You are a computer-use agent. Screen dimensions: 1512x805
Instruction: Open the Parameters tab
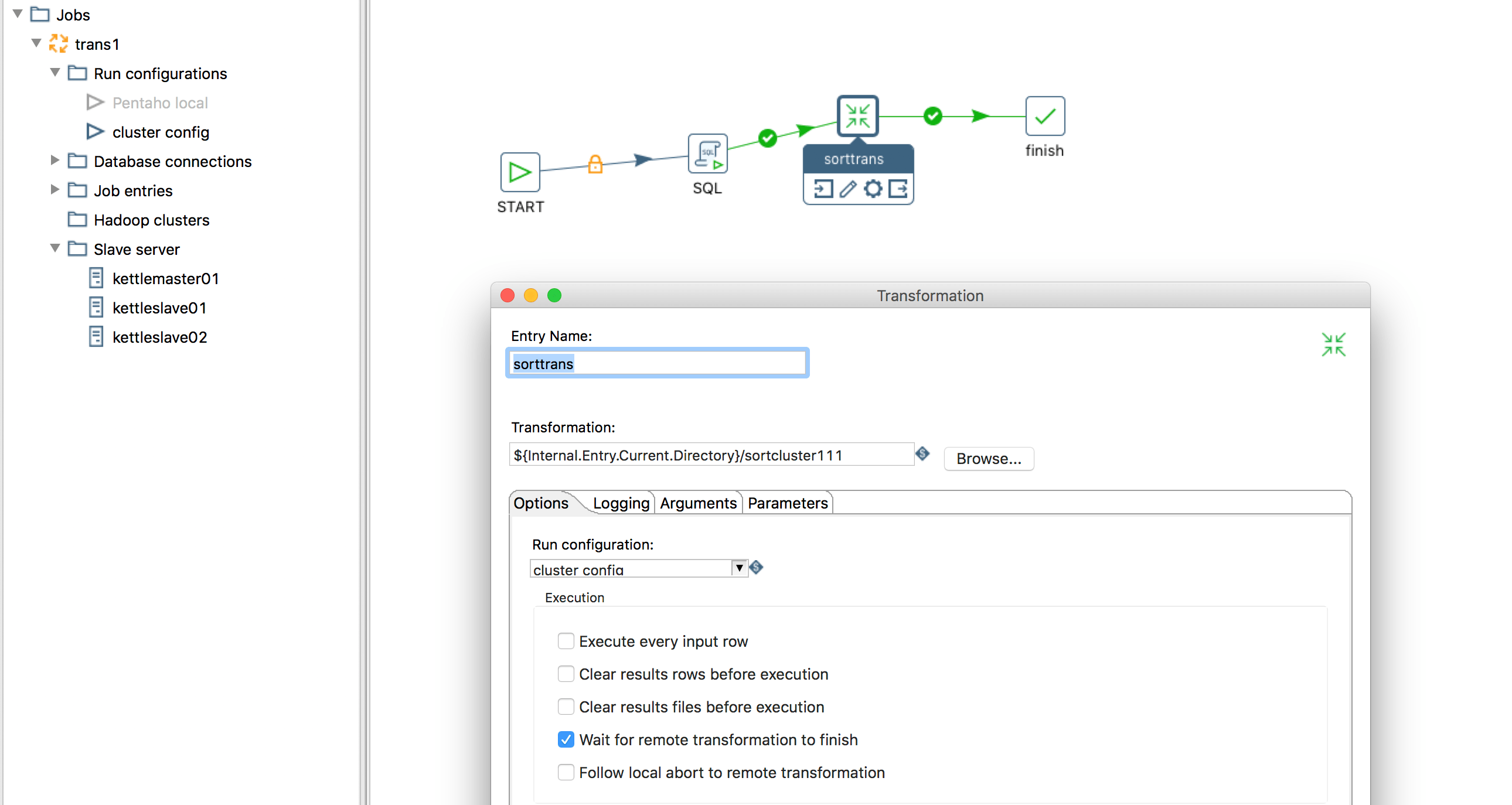click(787, 503)
